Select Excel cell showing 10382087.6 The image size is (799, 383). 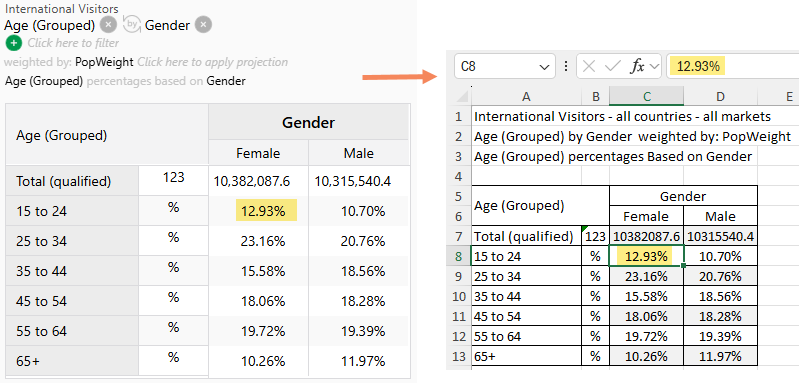coord(647,236)
